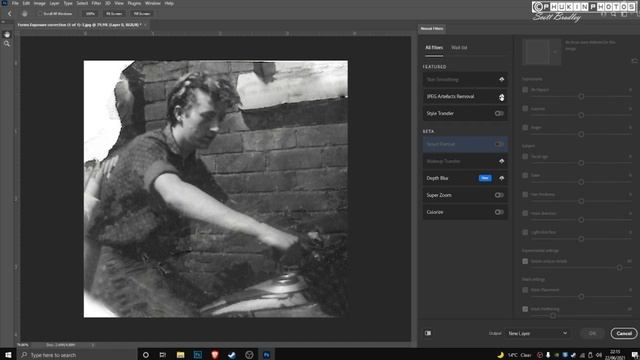Adjust the Be Happy slider handle

click(581, 96)
